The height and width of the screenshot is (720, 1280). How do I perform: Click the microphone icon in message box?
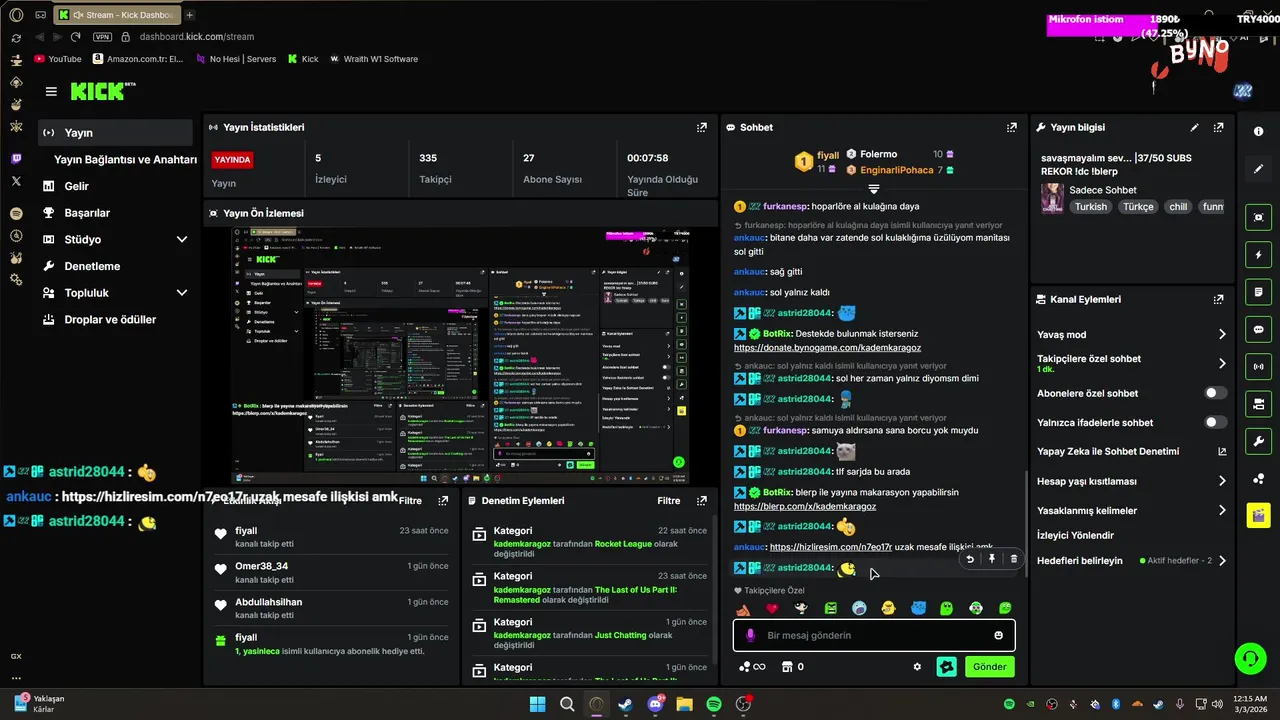(750, 635)
